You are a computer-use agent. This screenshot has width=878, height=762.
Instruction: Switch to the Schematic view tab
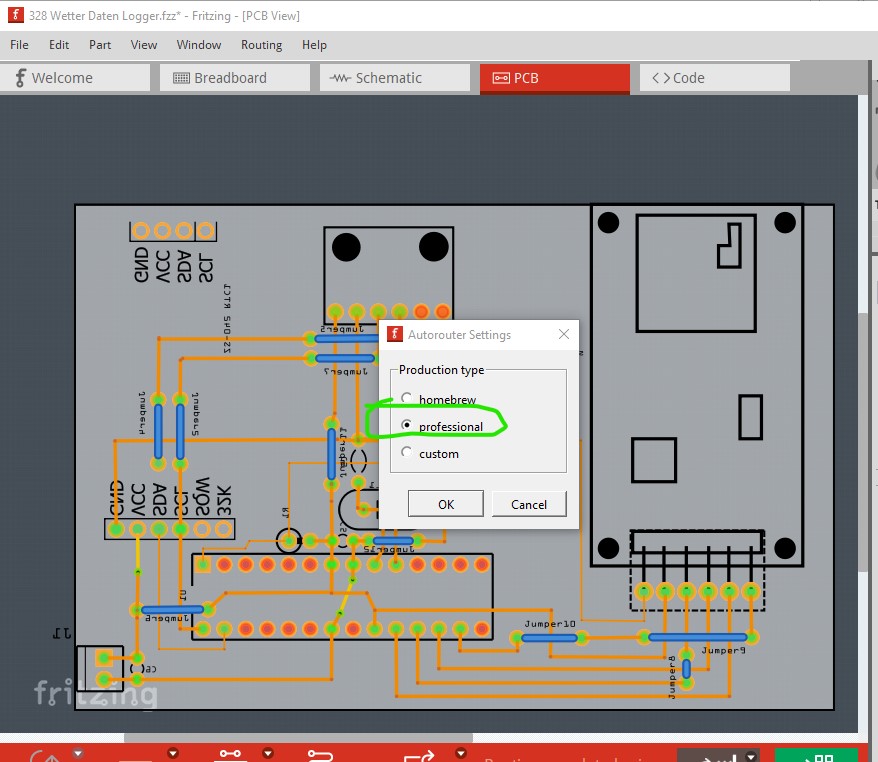click(x=395, y=78)
